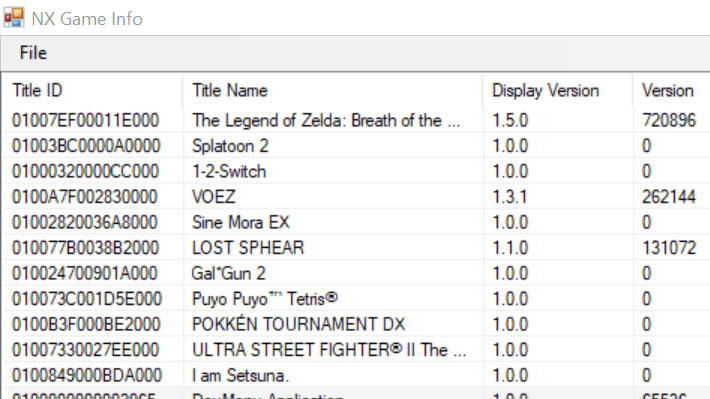Click title ID 01007EF00011E000 cell
Screen dimensions: 710x399
86,120
